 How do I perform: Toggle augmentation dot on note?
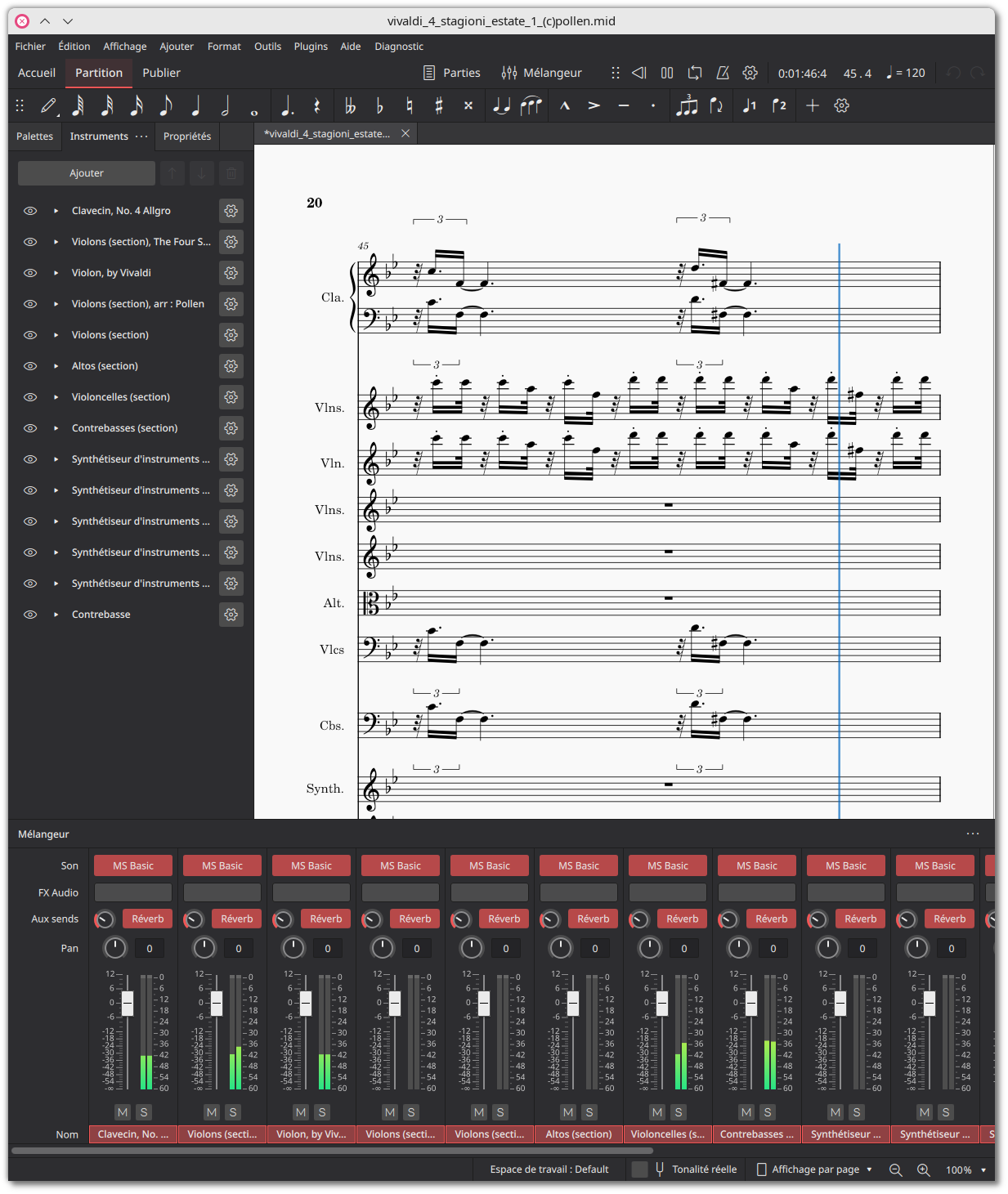click(x=287, y=105)
